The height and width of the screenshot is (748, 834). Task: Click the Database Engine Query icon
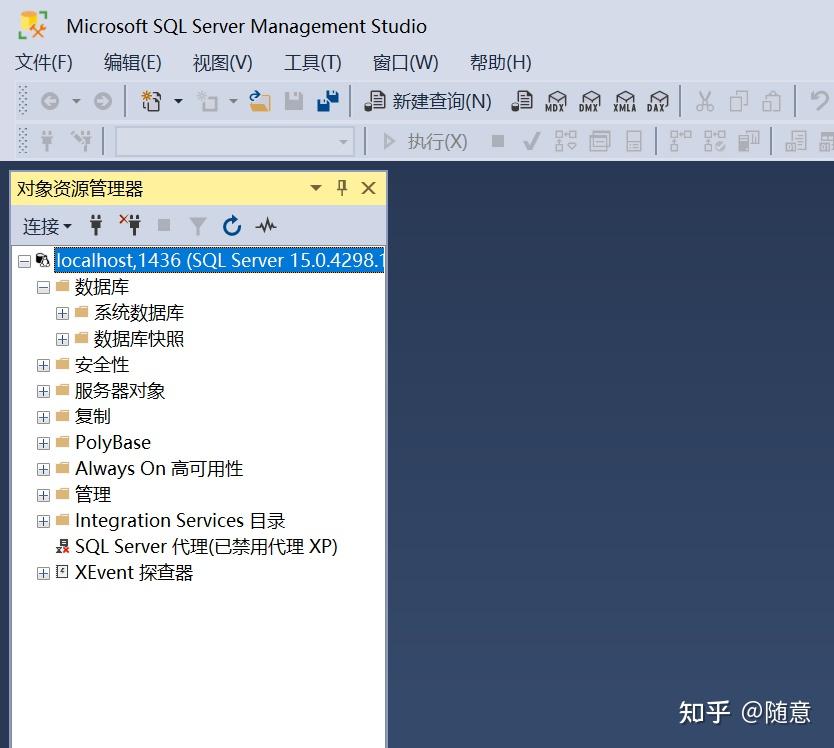coord(522,101)
